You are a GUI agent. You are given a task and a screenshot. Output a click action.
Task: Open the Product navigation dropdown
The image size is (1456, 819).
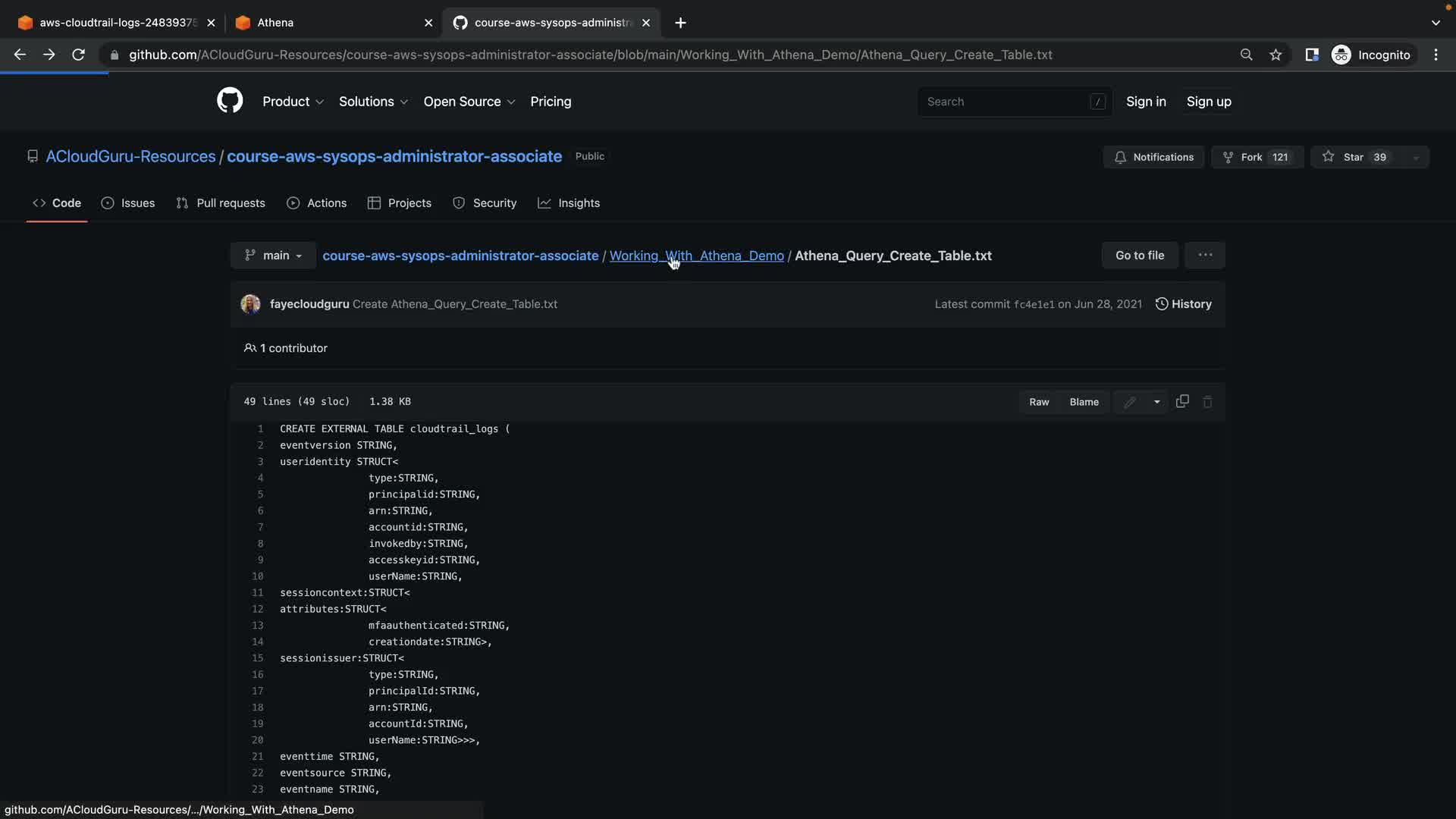293,102
